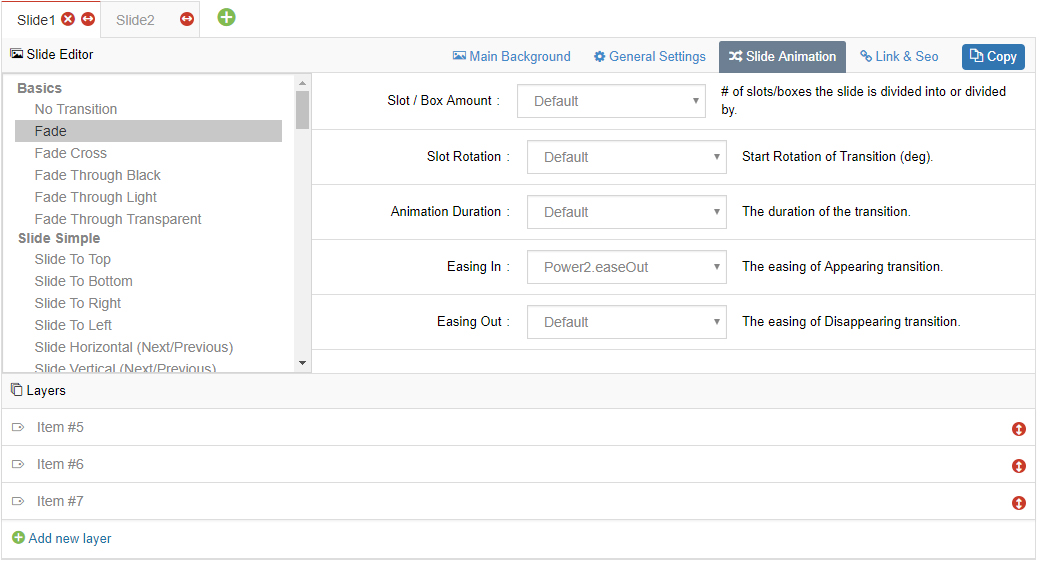Click the Slide Editor header label
The height and width of the screenshot is (563, 1040).
point(52,54)
